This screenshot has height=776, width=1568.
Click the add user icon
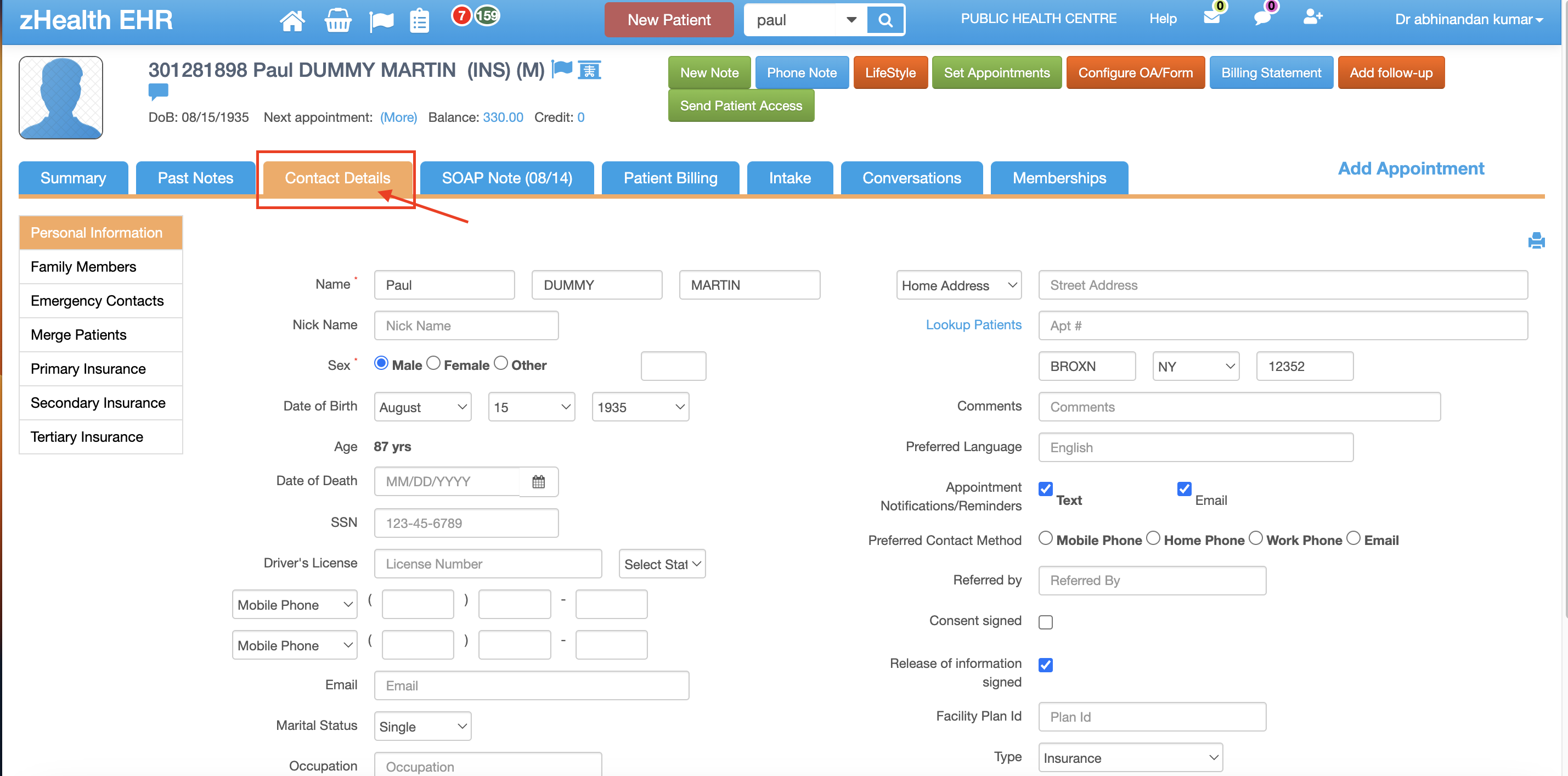[1312, 17]
